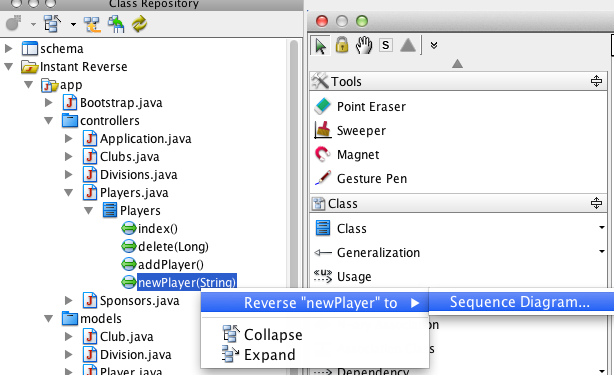Screen dimensions: 614x375
Task: Select the pointer selection tool in diagram toolbar
Action: click(320, 46)
